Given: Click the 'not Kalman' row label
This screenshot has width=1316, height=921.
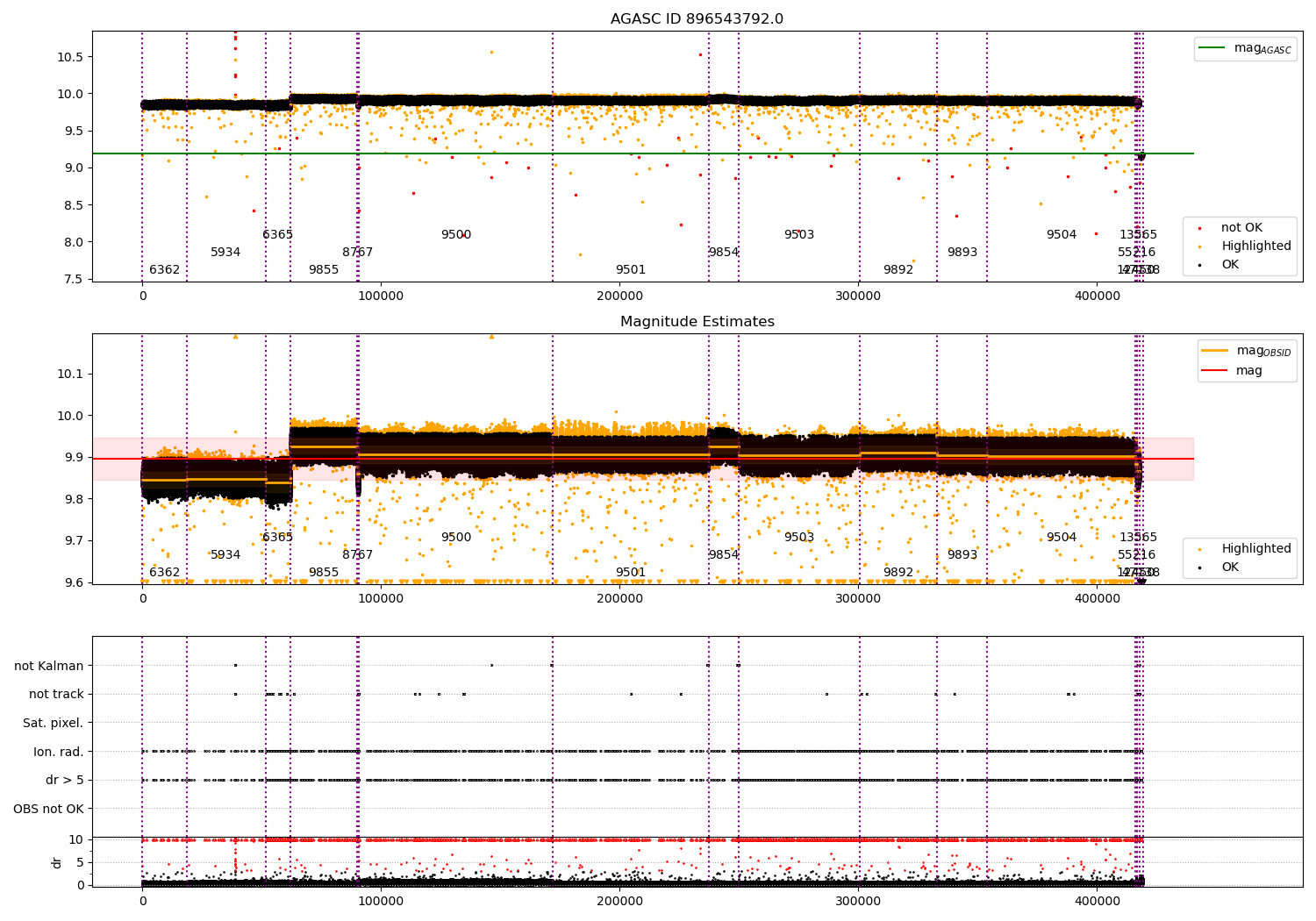Looking at the screenshot, I should (x=49, y=666).
